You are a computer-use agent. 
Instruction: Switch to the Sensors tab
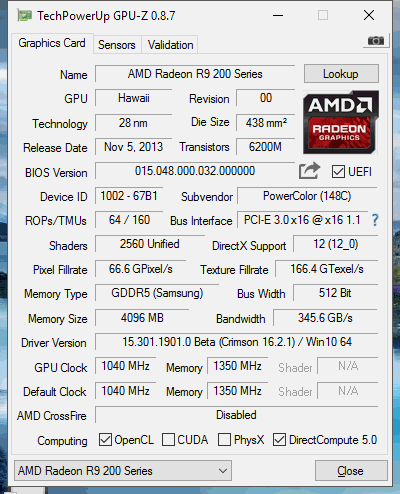pos(117,45)
